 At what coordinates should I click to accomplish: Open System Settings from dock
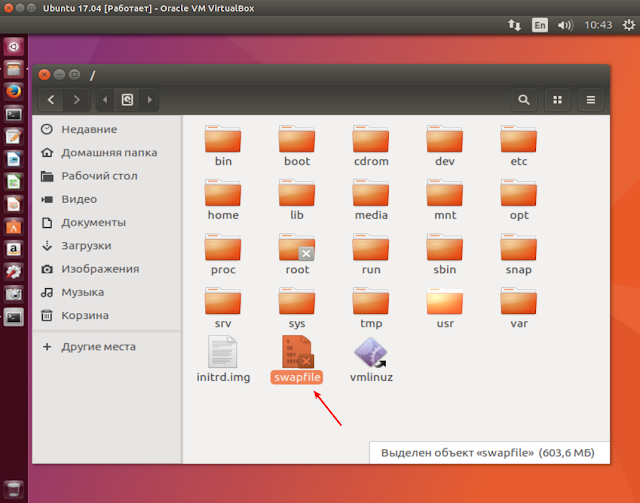pos(13,271)
